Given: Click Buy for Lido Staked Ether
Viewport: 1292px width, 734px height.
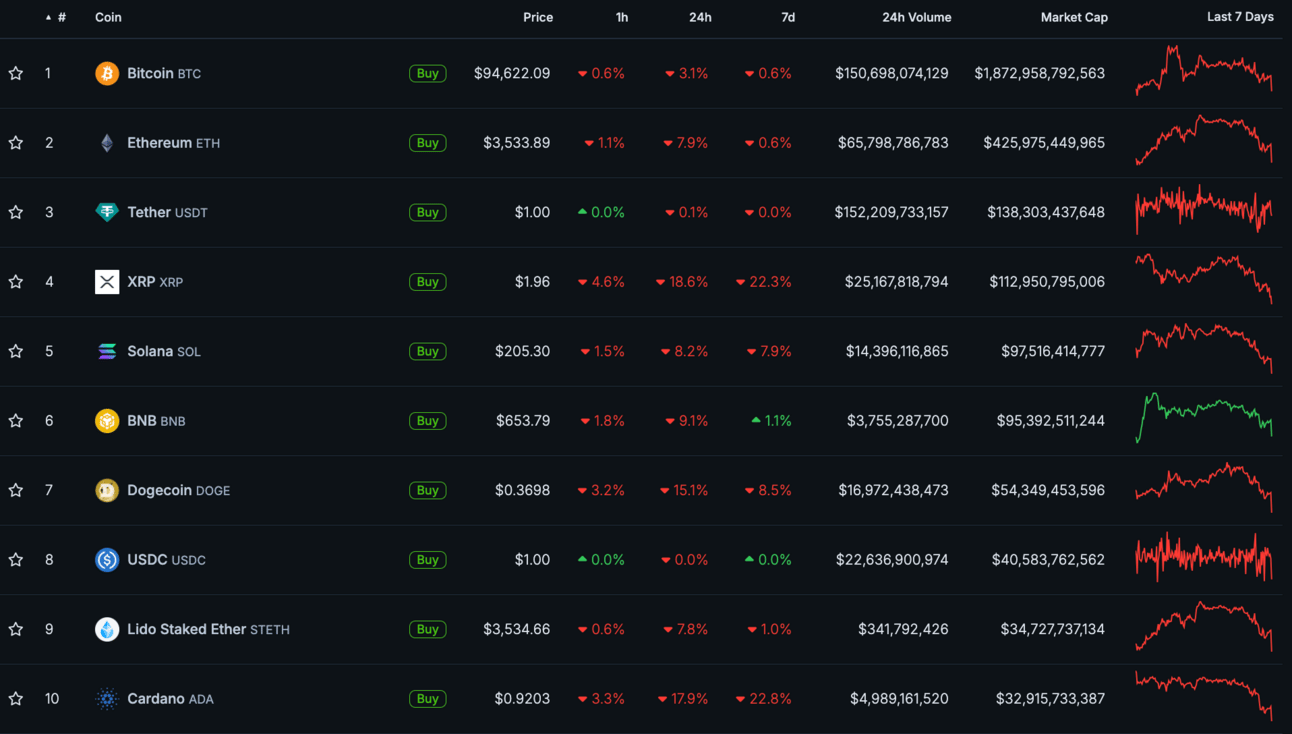Looking at the screenshot, I should [x=427, y=629].
